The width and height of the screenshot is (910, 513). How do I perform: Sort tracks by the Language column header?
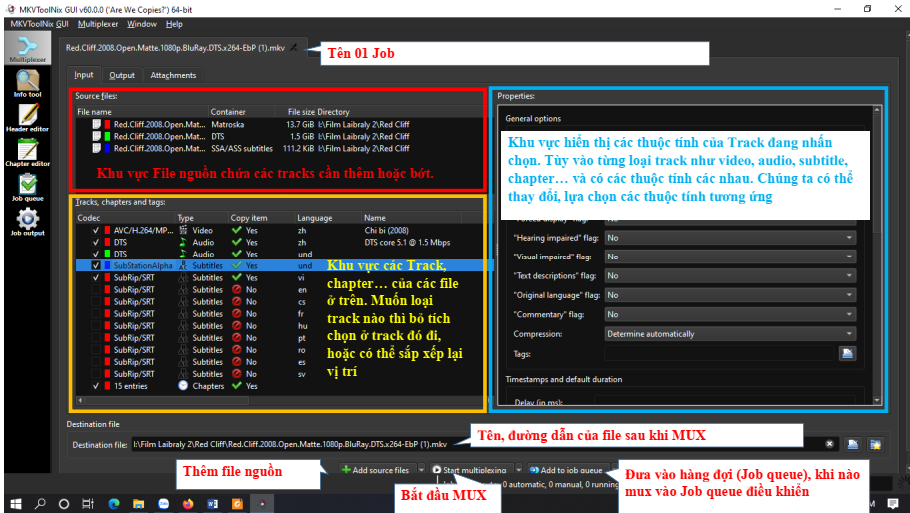(328, 218)
